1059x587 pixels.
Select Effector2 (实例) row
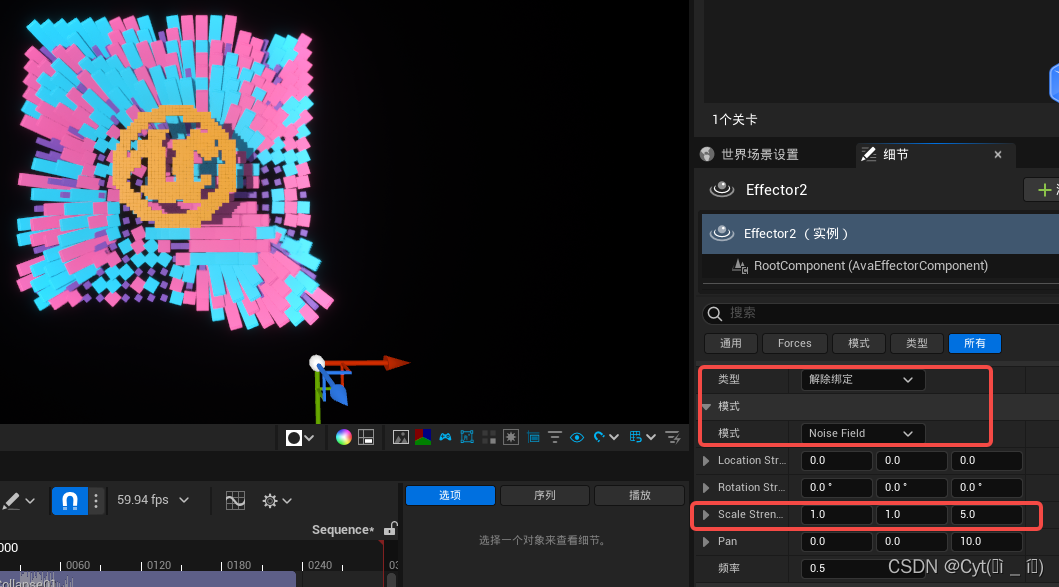881,234
